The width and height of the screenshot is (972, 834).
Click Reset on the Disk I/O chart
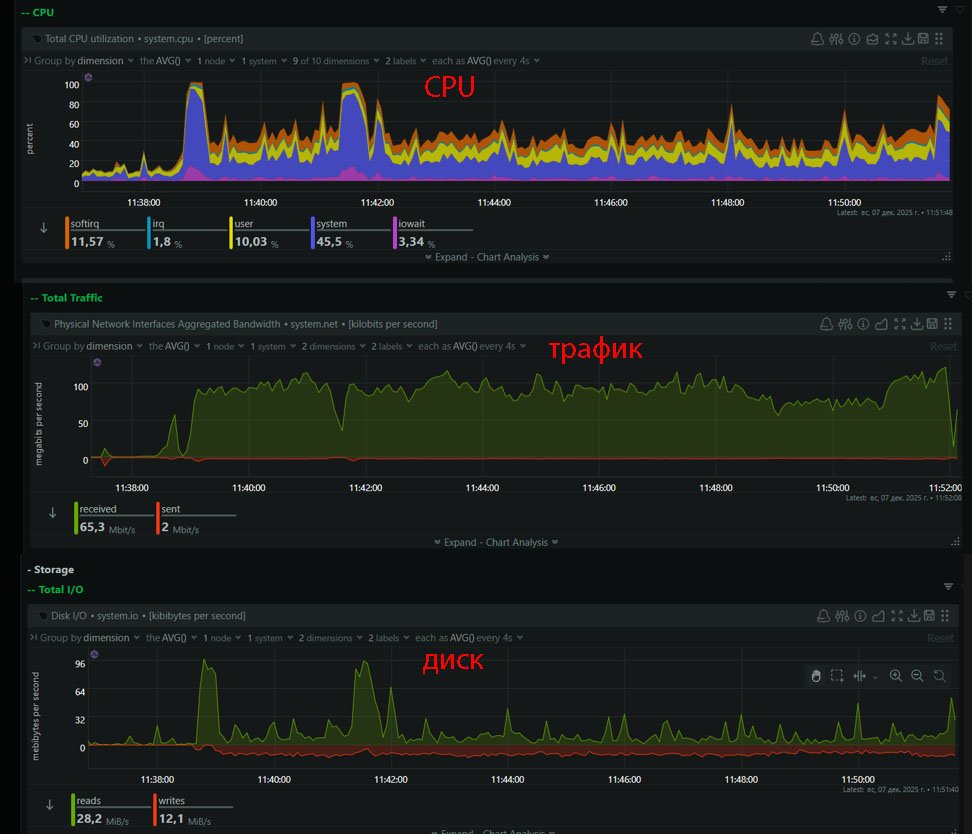pyautogui.click(x=940, y=638)
